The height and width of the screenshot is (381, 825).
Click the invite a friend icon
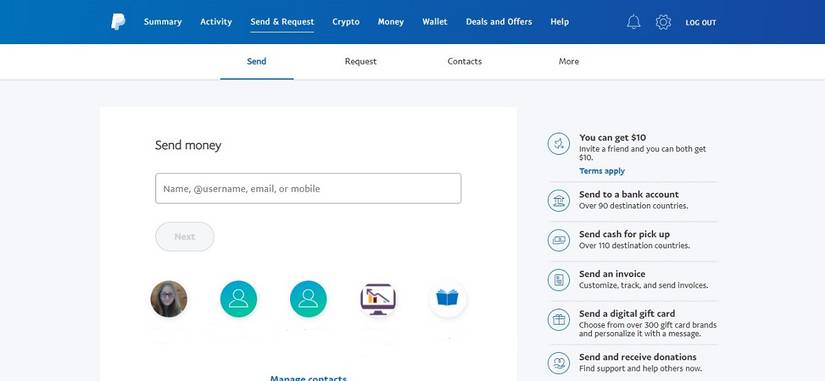559,144
